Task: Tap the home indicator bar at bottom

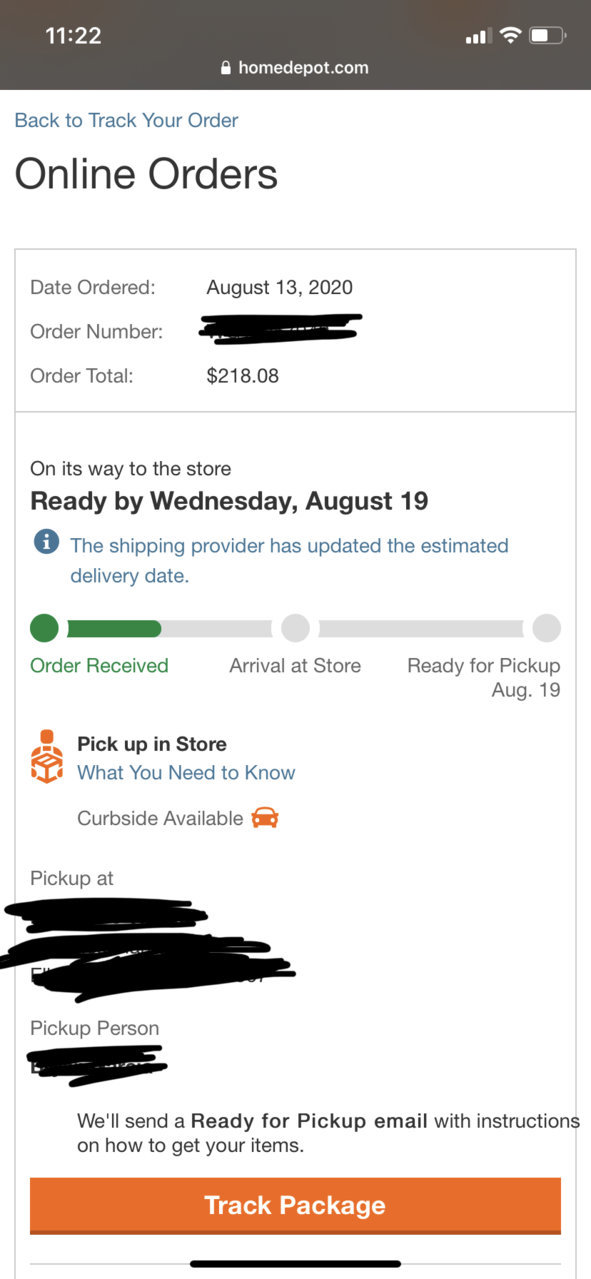Action: (x=295, y=1264)
